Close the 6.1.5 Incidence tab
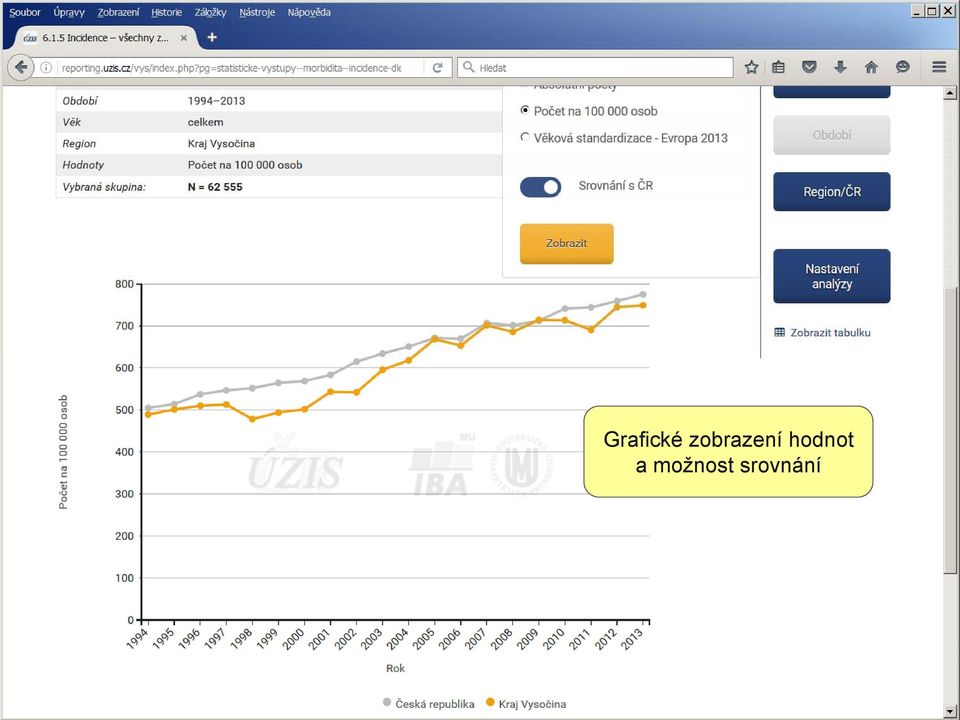Screen dimensions: 960x720 point(184,38)
